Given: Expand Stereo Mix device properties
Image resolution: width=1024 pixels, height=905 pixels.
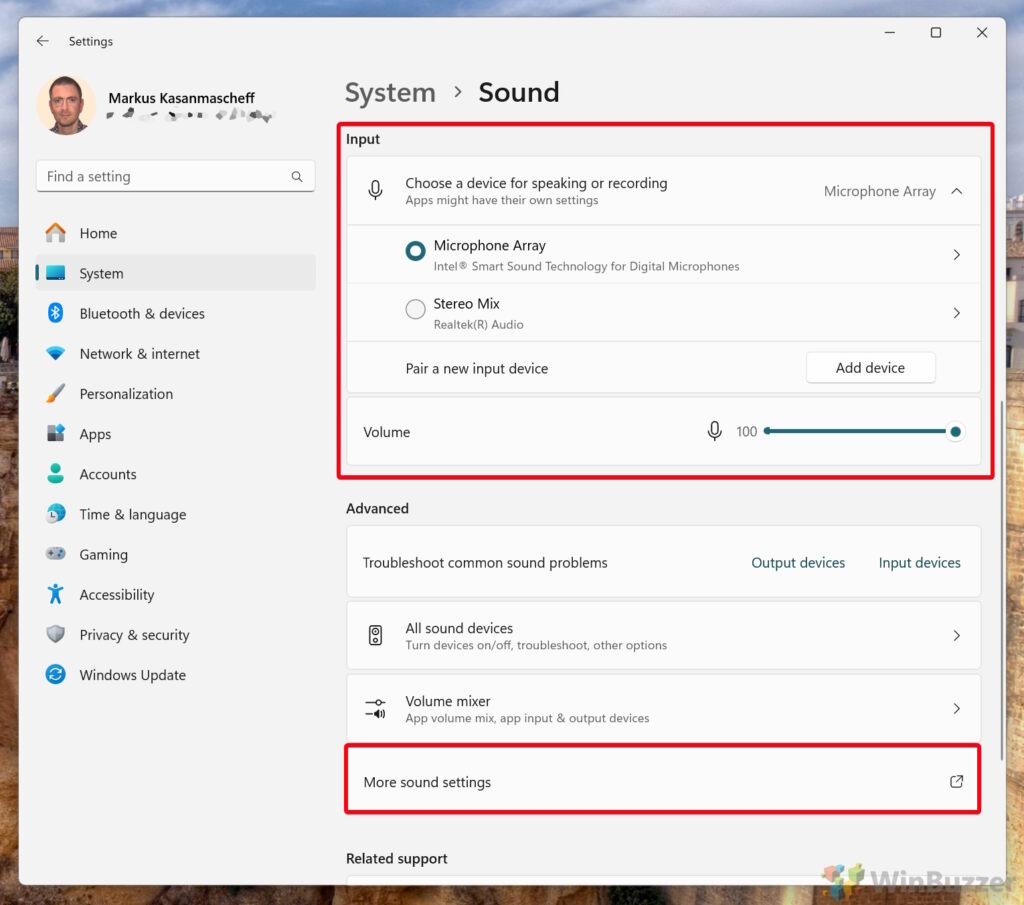Looking at the screenshot, I should click(956, 312).
